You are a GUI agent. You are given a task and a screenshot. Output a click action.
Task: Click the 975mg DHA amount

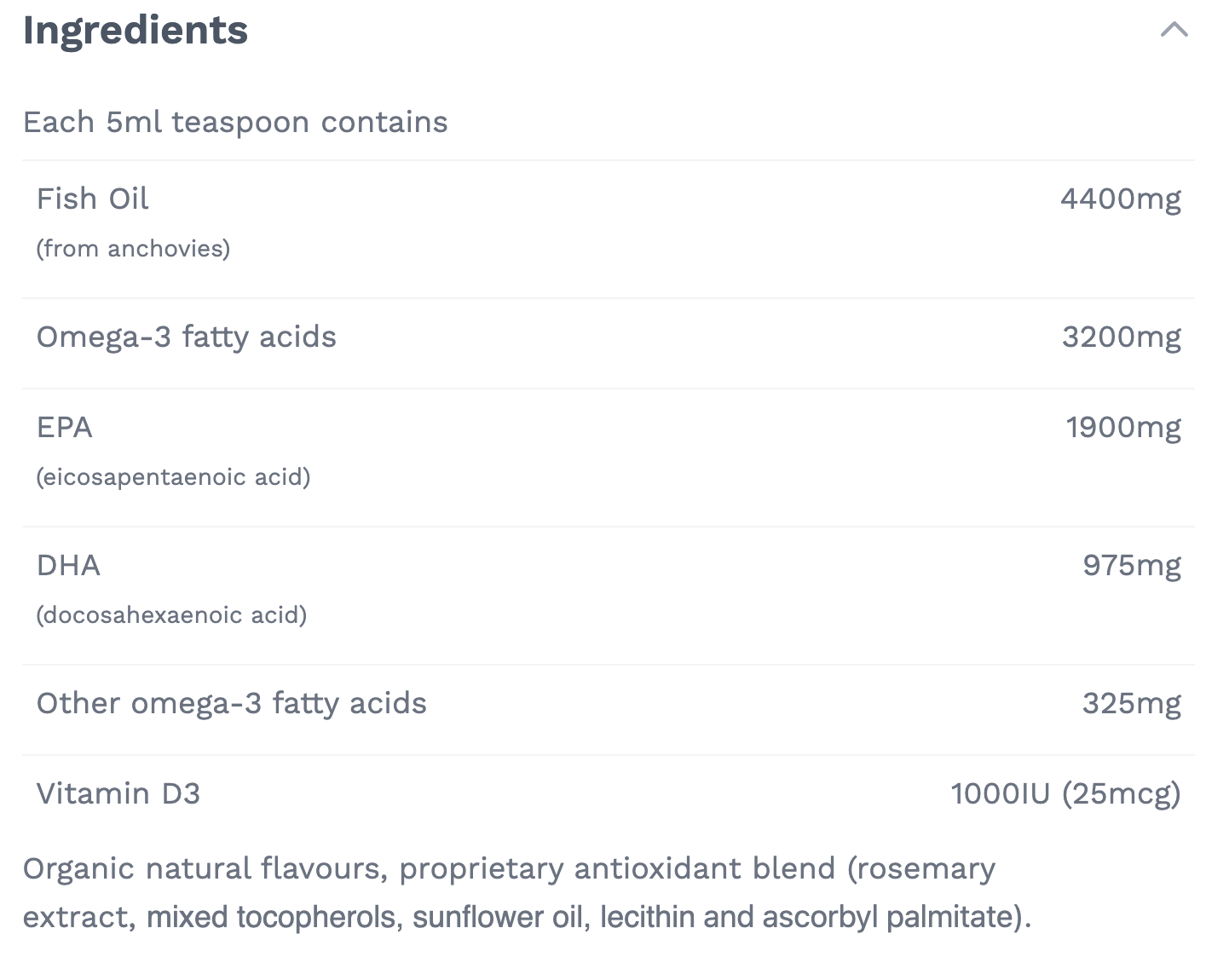coord(1132,566)
